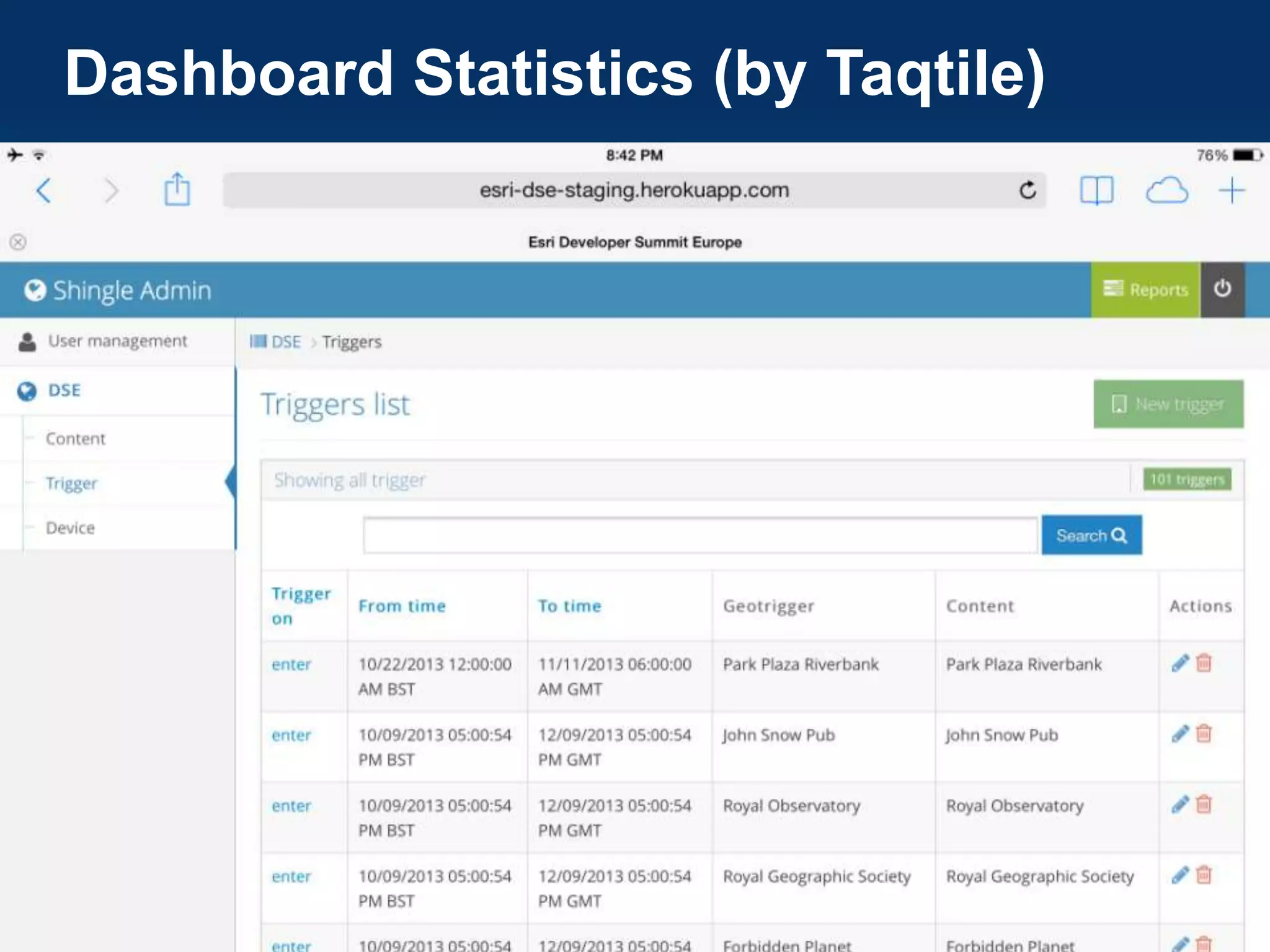
Task: Edit the Royal Geographic Society trigger pencil icon
Action: (x=1180, y=875)
